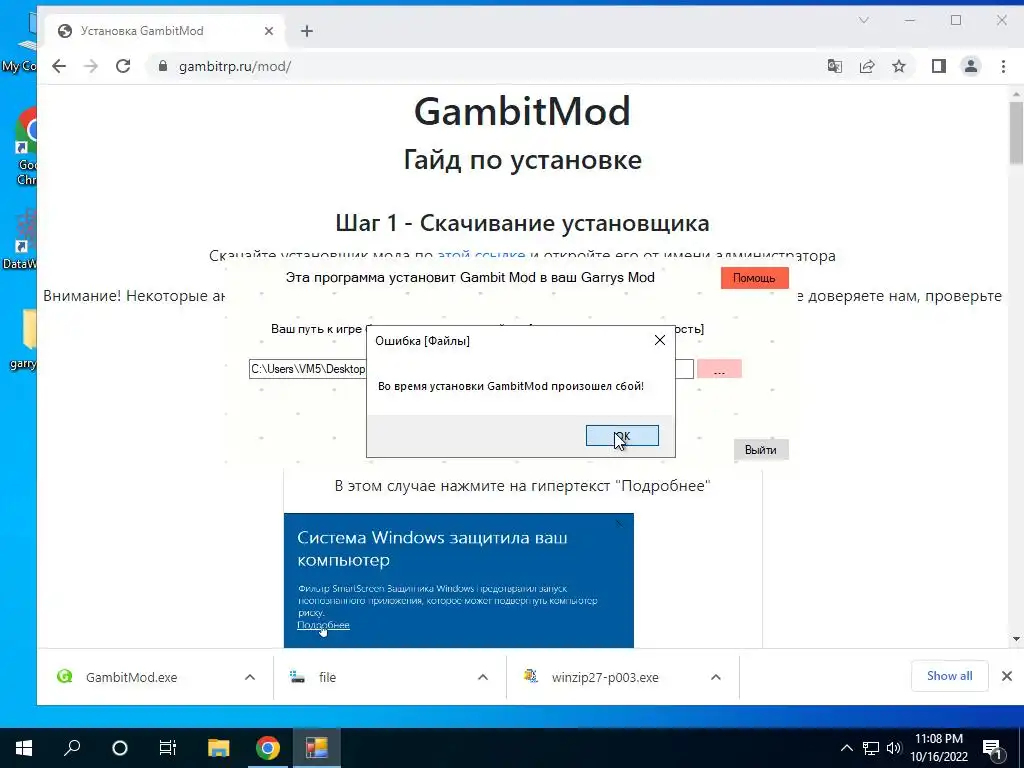This screenshot has height=768, width=1024.
Task: Select the Google Chrome desktop shortcut
Action: pos(26,148)
